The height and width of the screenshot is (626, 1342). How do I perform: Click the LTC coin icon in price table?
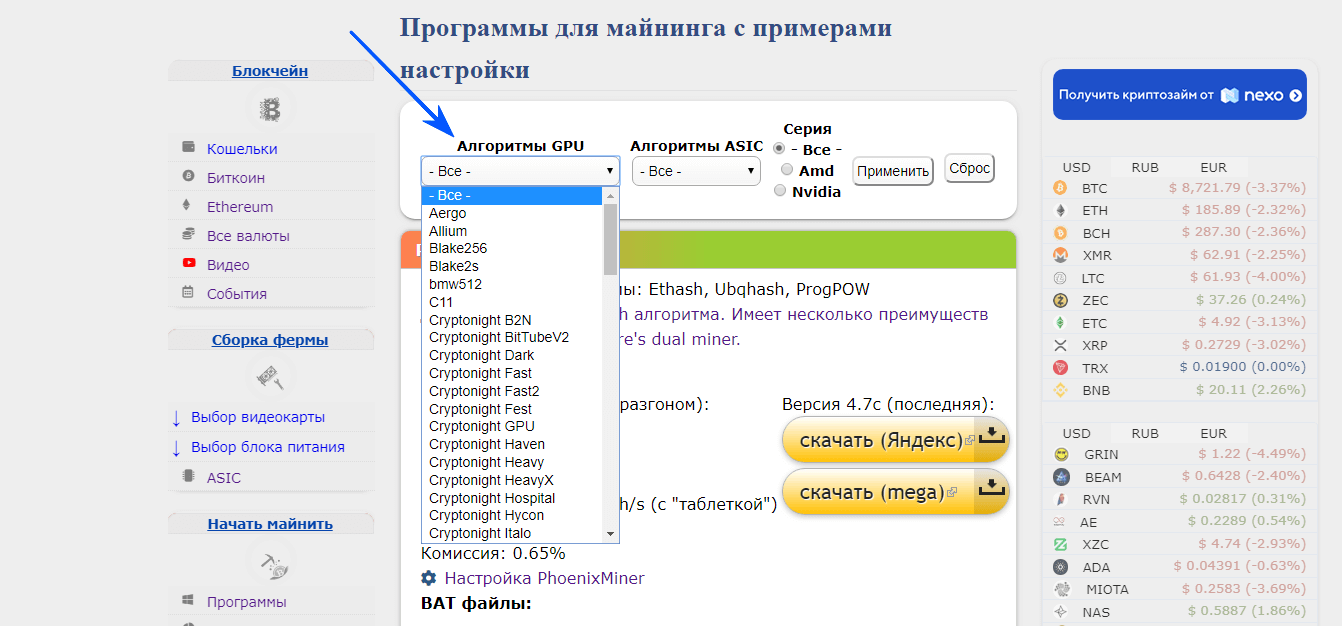tap(1060, 277)
